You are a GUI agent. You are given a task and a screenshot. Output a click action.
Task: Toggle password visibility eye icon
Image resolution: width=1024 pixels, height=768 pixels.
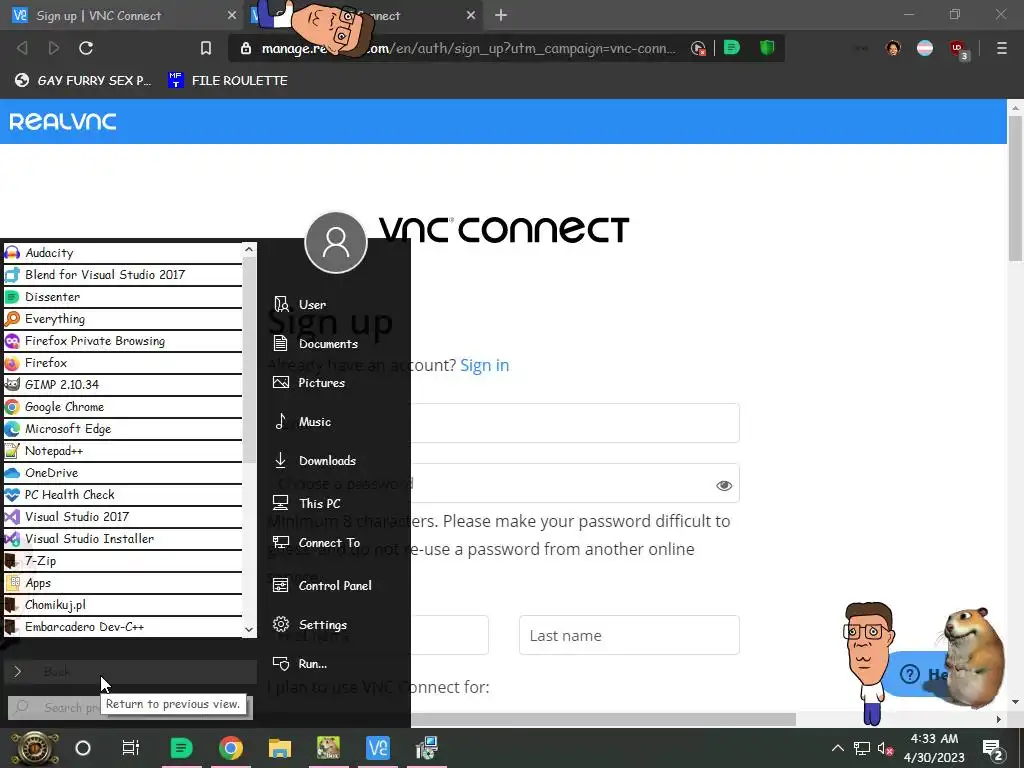coord(724,485)
